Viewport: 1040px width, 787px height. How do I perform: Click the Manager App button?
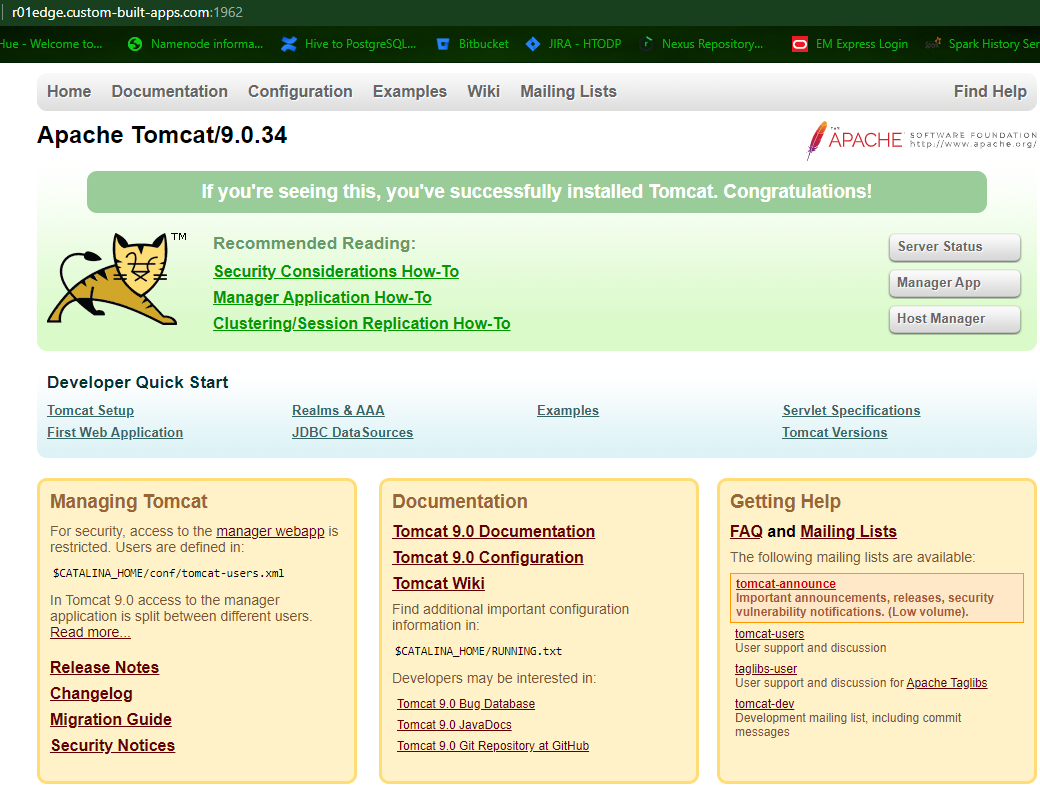coord(954,283)
